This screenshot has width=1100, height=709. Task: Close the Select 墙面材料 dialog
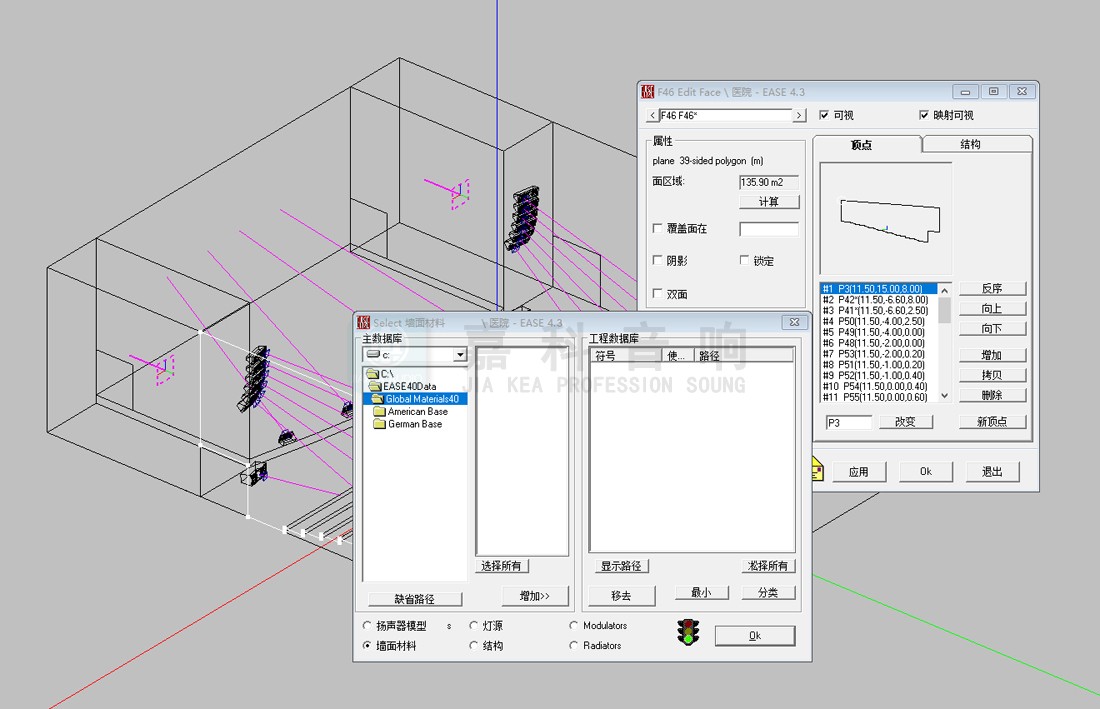(794, 322)
